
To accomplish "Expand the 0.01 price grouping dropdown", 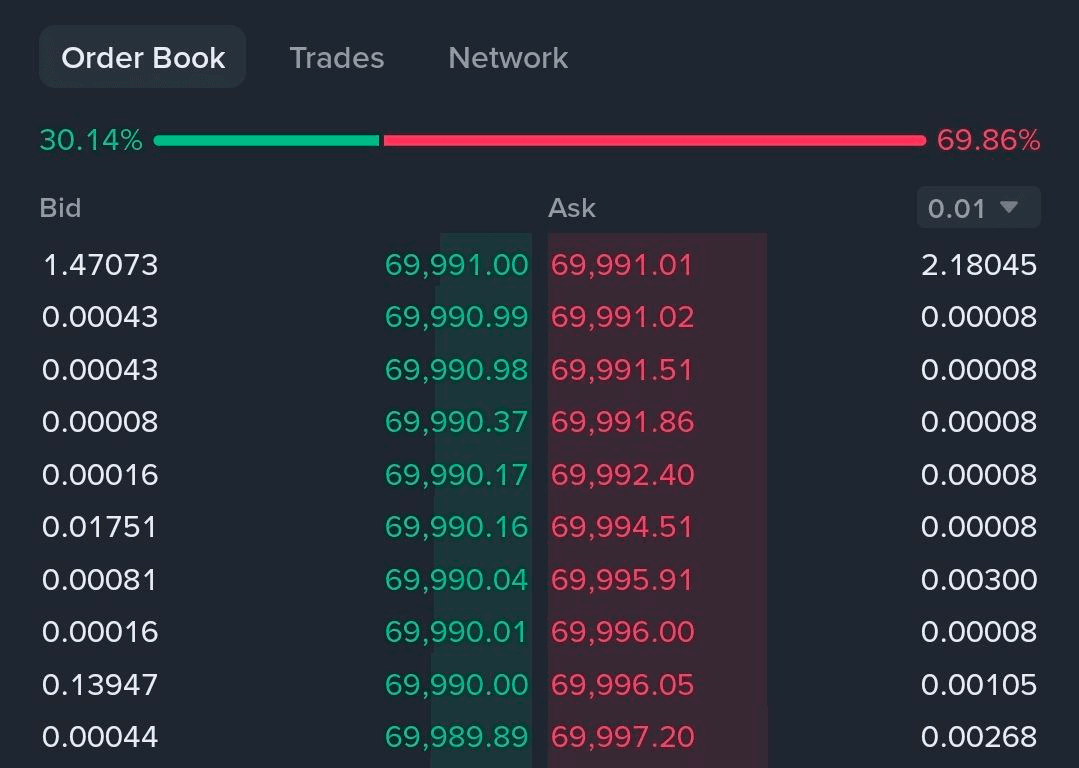I will 977,208.
